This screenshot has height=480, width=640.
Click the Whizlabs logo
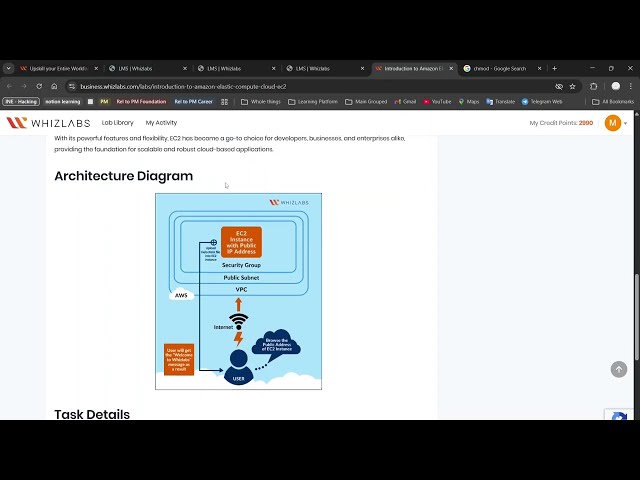point(48,122)
